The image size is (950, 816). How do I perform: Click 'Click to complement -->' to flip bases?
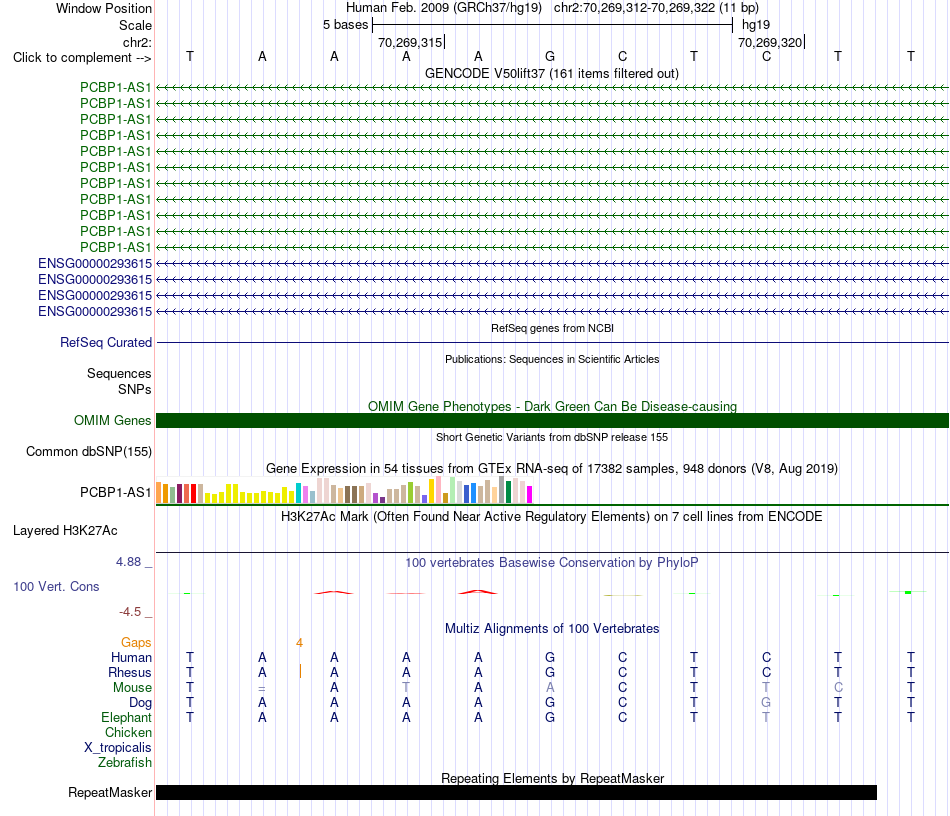(x=82, y=58)
